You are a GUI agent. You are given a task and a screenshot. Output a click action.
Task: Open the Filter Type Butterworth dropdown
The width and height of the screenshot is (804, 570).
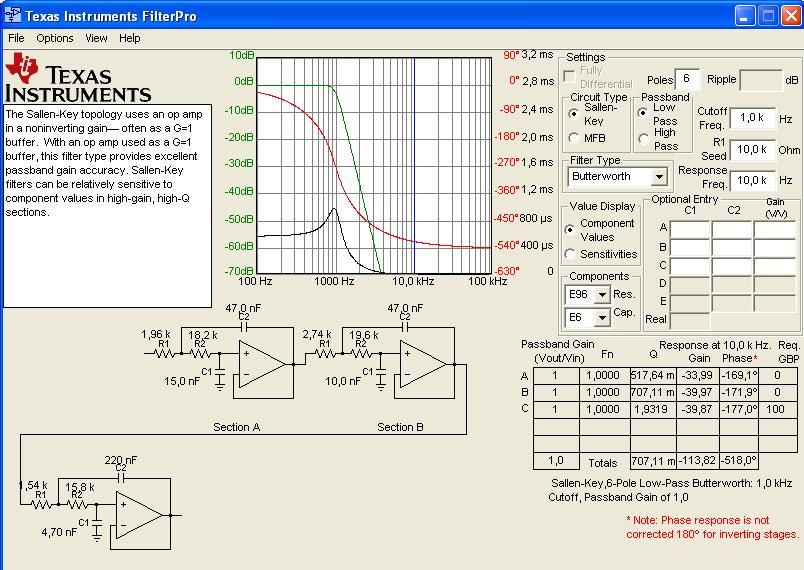pos(659,177)
